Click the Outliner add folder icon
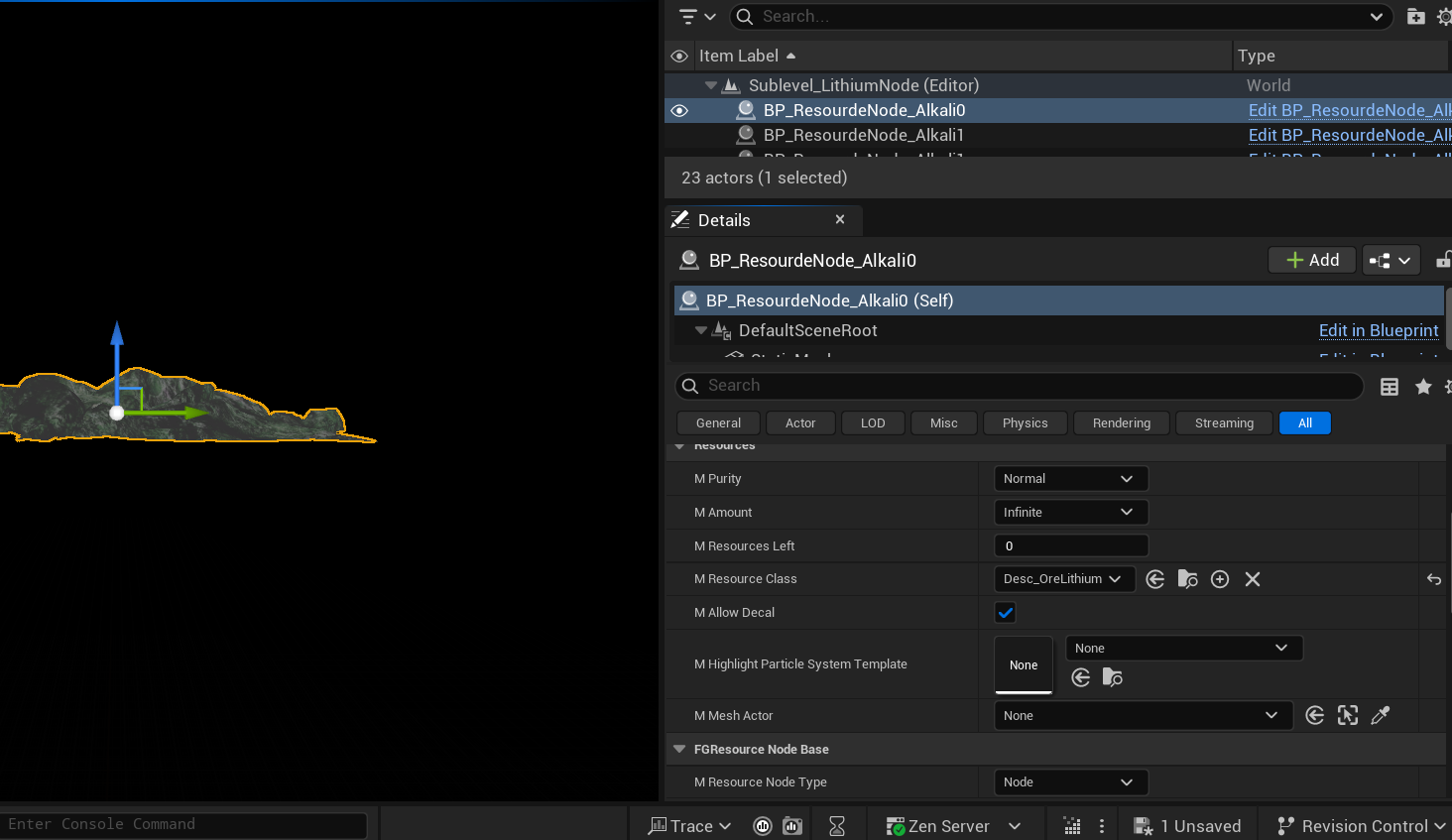Viewport: 1452px width, 840px height. (x=1416, y=17)
